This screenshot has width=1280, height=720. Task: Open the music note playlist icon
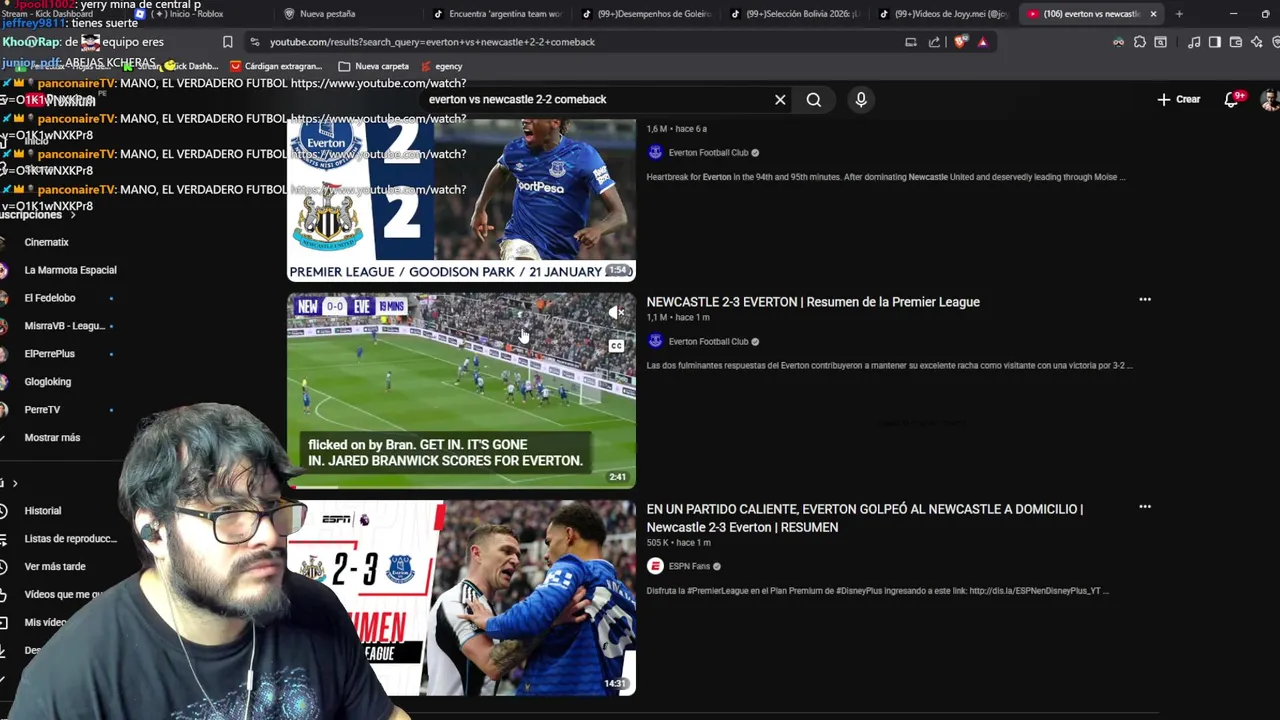(x=1194, y=42)
